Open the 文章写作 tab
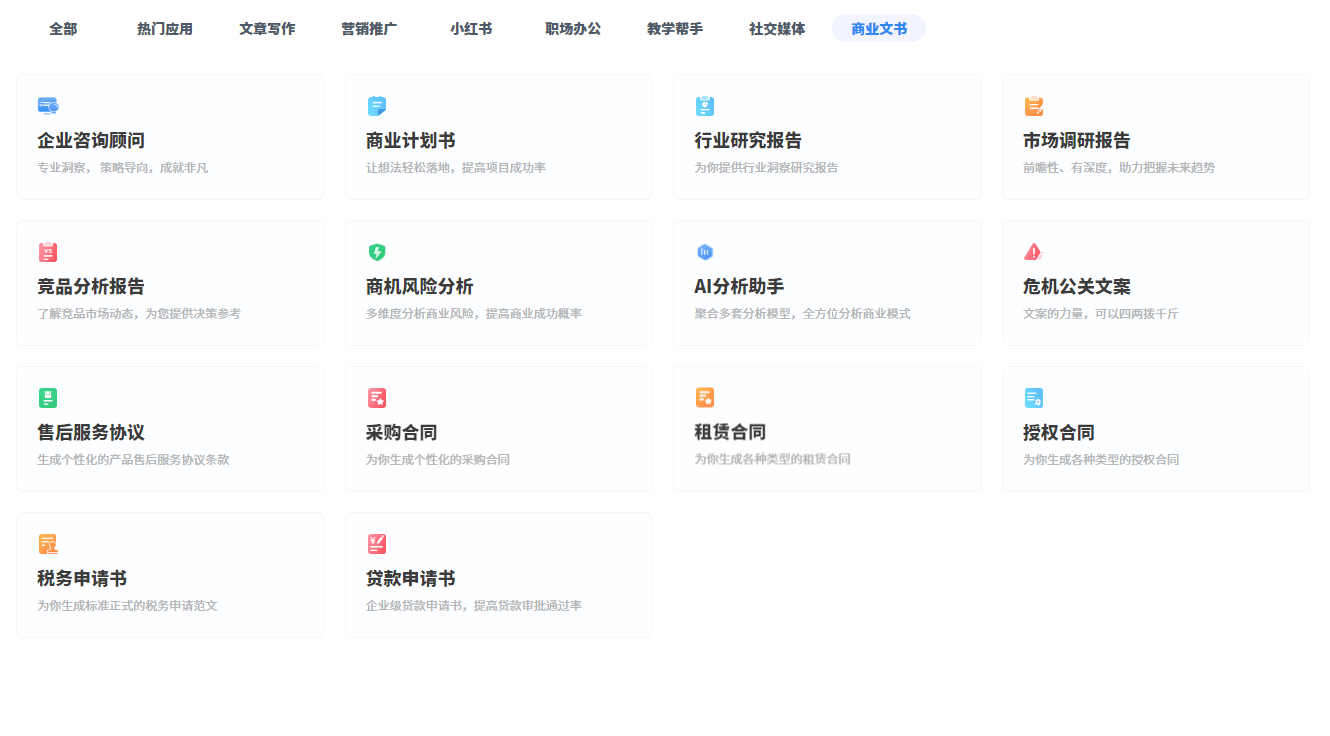1330x736 pixels. click(267, 29)
